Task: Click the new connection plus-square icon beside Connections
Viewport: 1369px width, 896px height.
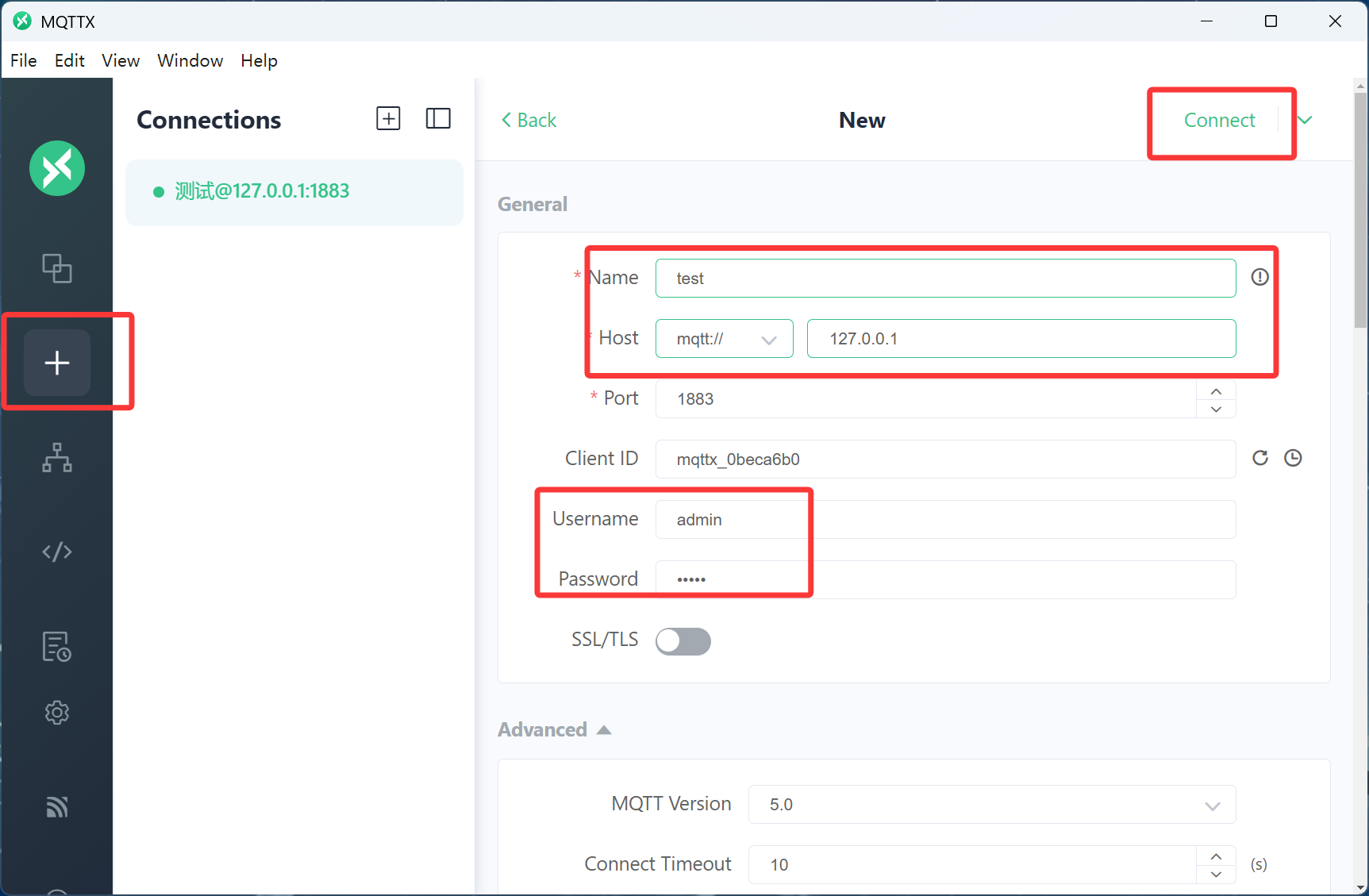Action: click(x=388, y=119)
